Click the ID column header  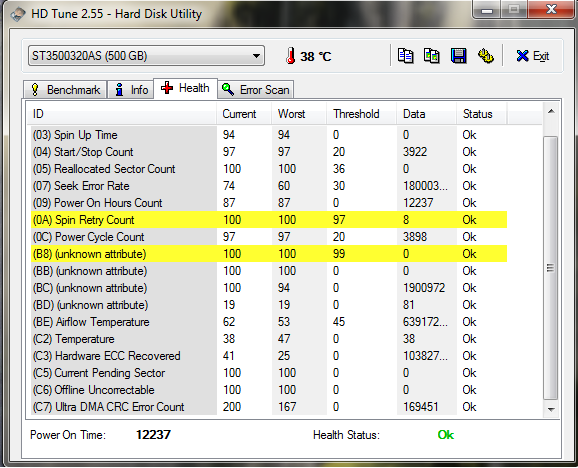(x=122, y=114)
